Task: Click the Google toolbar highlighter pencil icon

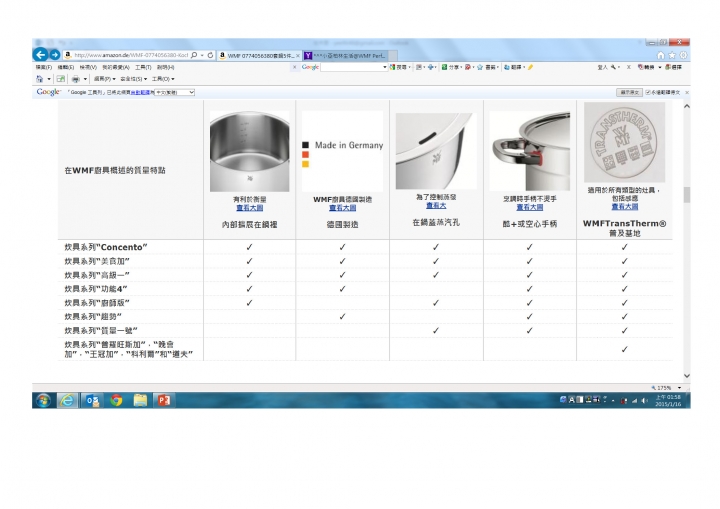Action: point(530,67)
